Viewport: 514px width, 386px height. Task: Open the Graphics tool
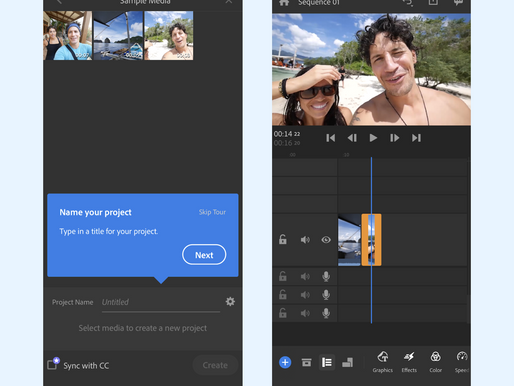(383, 362)
